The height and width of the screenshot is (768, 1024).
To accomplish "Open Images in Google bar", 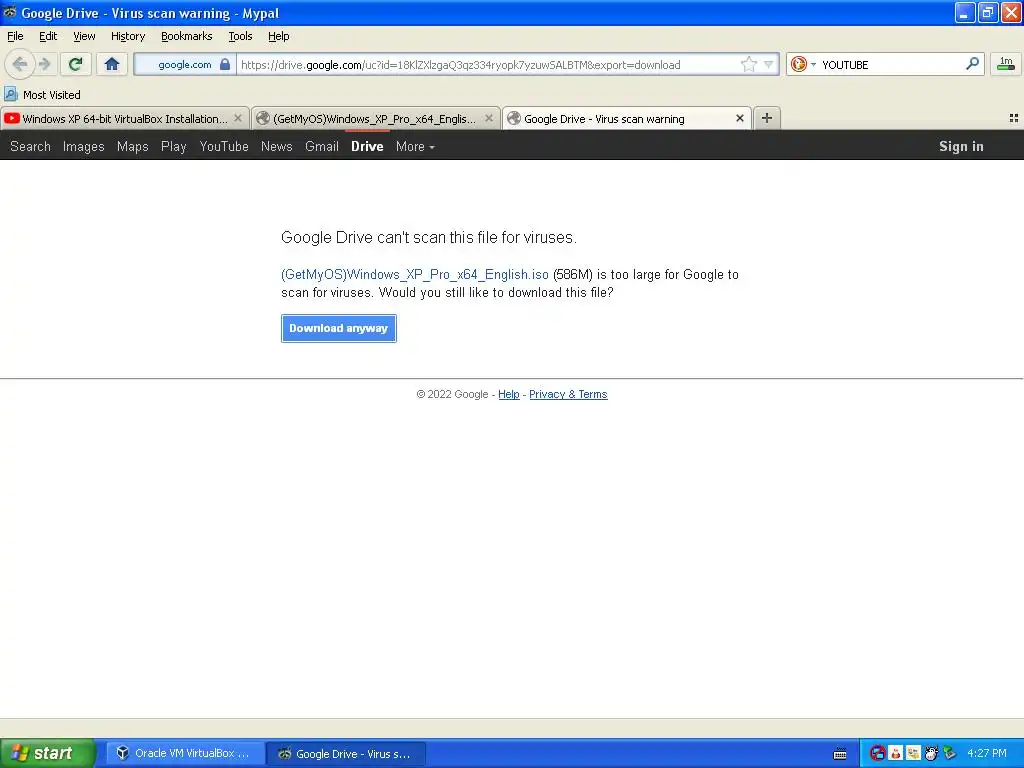I will point(84,146).
